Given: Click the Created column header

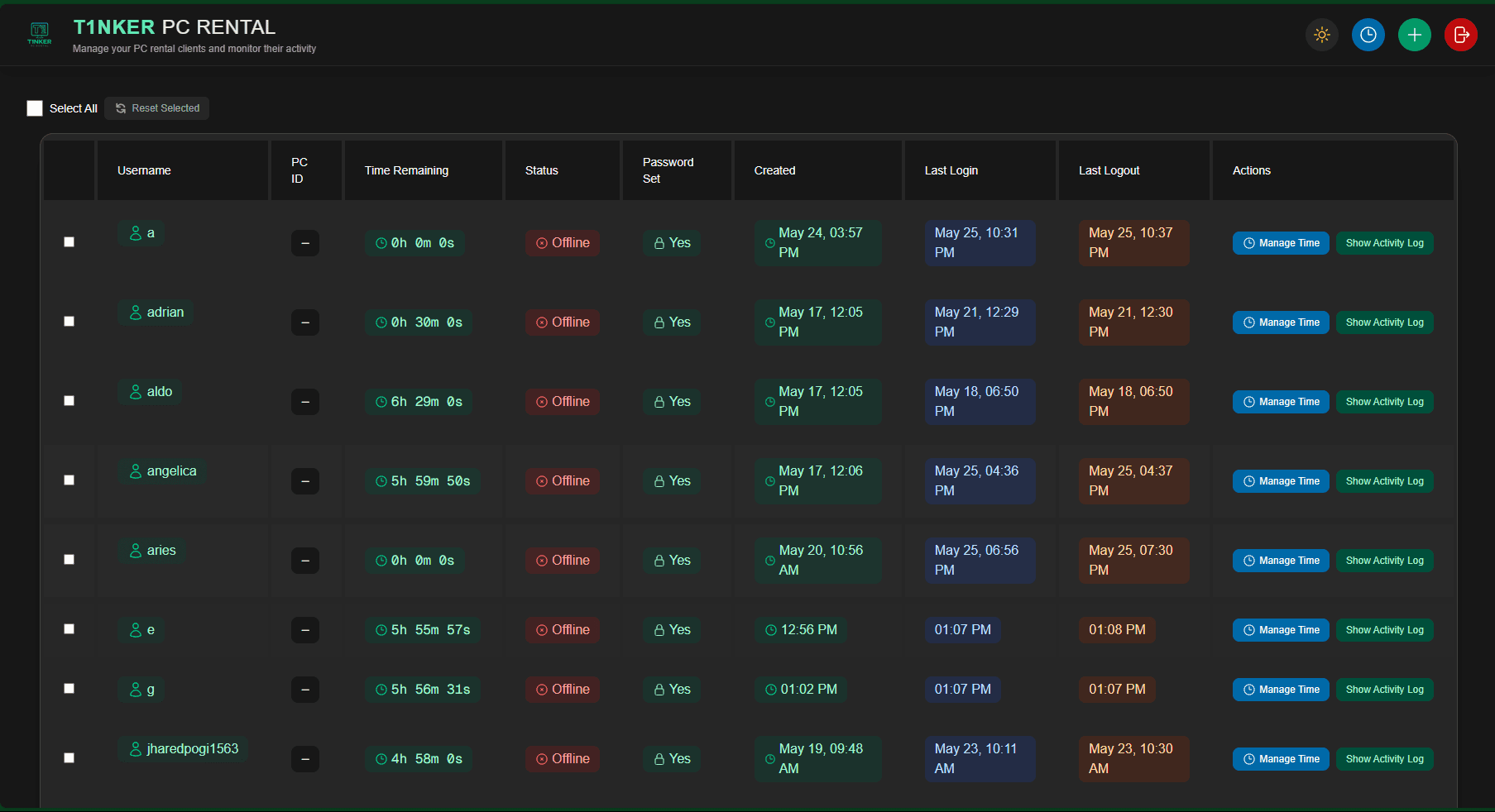Looking at the screenshot, I should pyautogui.click(x=818, y=170).
